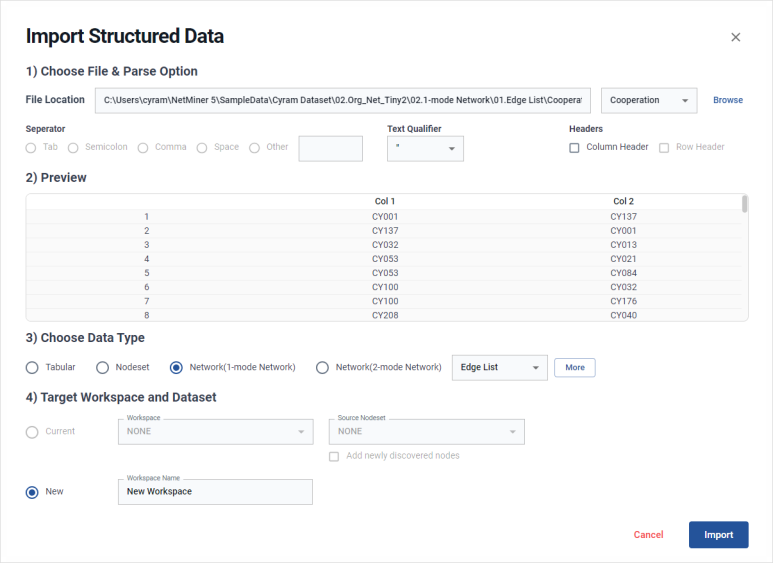Click the Workspace Name input field
The width and height of the screenshot is (773, 563).
point(215,492)
